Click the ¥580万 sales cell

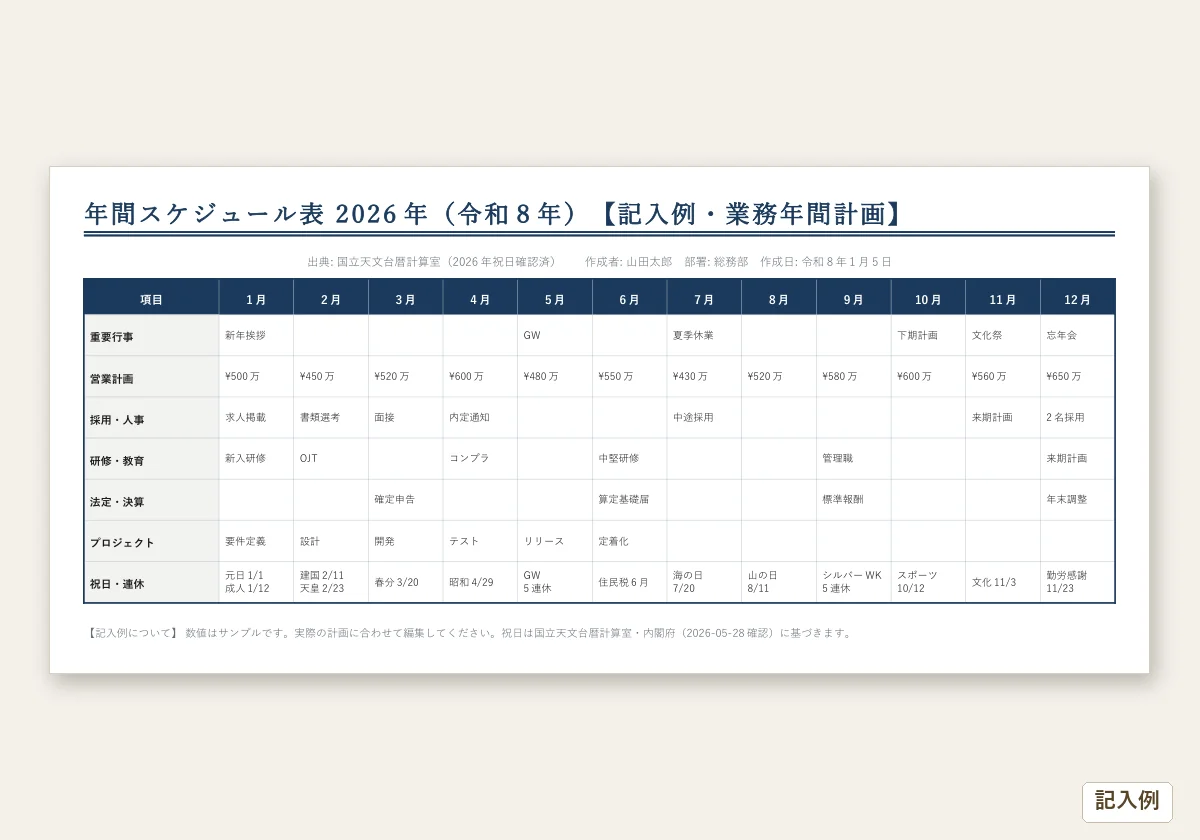click(854, 377)
